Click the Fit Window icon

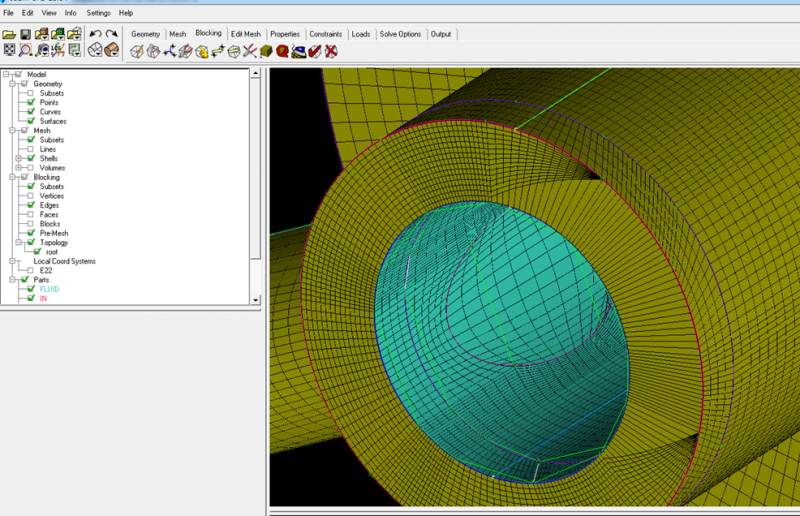9,50
